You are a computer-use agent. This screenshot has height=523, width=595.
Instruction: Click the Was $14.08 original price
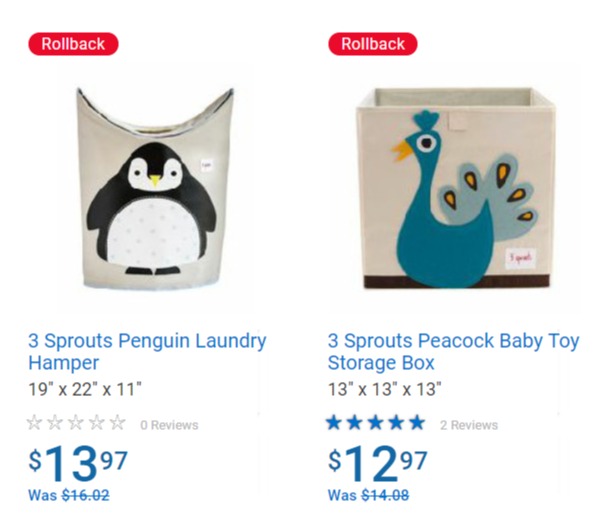[x=368, y=495]
